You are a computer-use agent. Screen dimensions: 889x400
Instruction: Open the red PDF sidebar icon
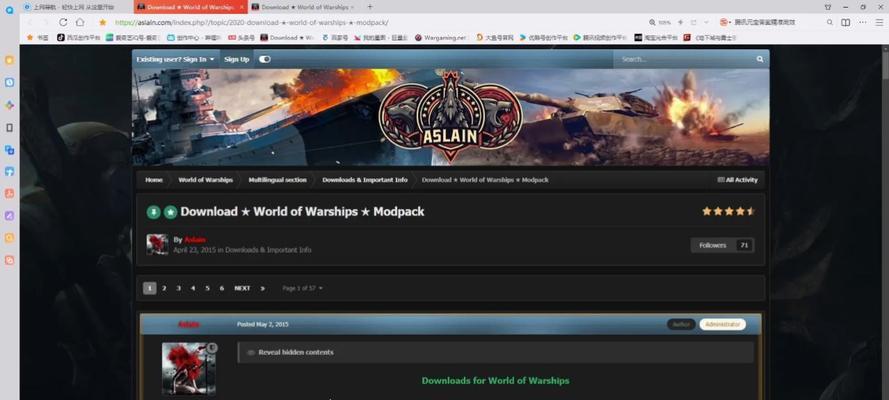click(x=9, y=194)
